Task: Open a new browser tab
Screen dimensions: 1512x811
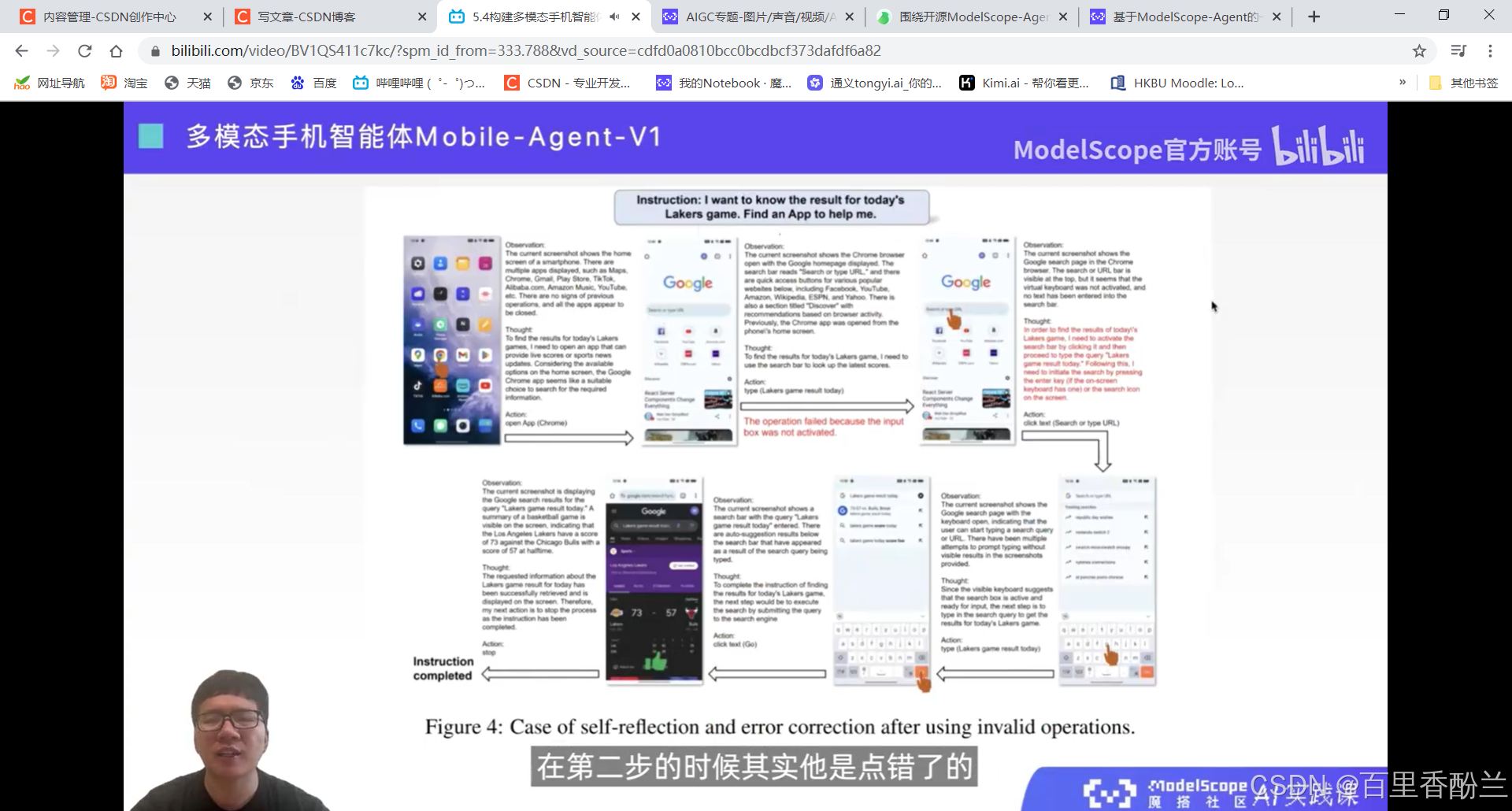Action: coord(1314,17)
